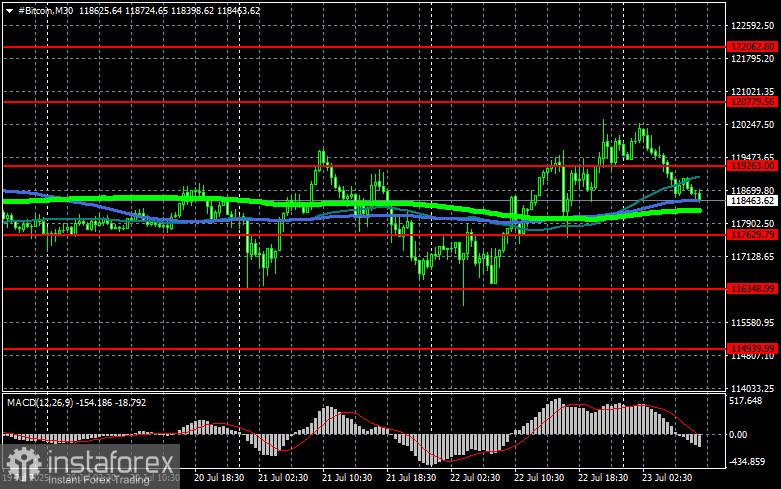This screenshot has width=781, height=489.
Task: Click the OHLC values in chart header
Action: click(169, 10)
